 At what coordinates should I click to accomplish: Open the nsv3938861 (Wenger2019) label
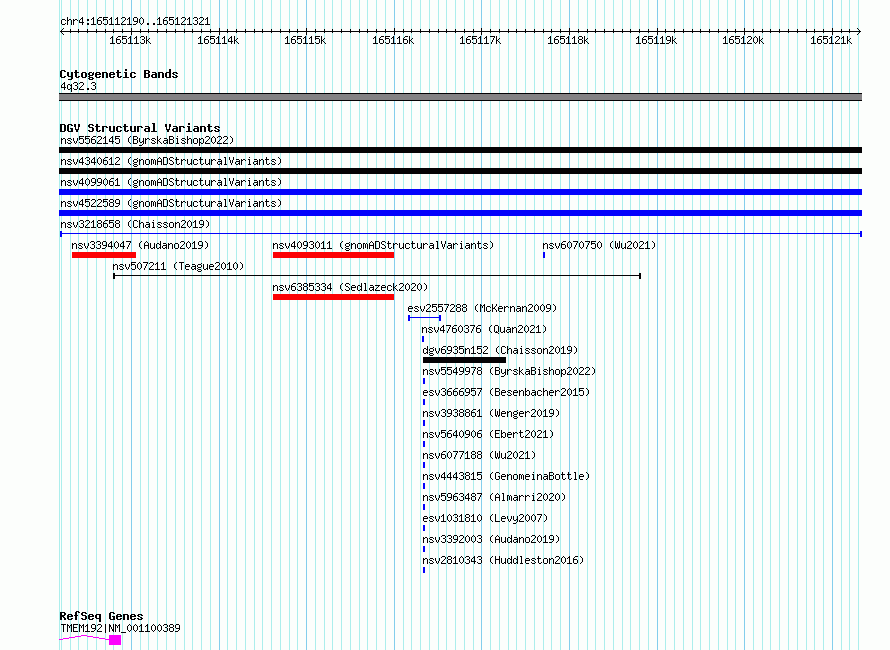tap(491, 413)
